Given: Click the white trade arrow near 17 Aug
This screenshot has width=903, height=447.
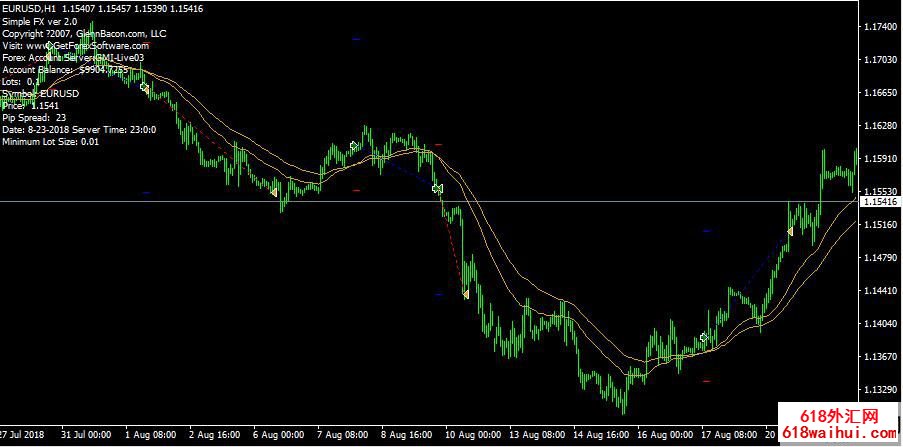Looking at the screenshot, I should (x=704, y=338).
